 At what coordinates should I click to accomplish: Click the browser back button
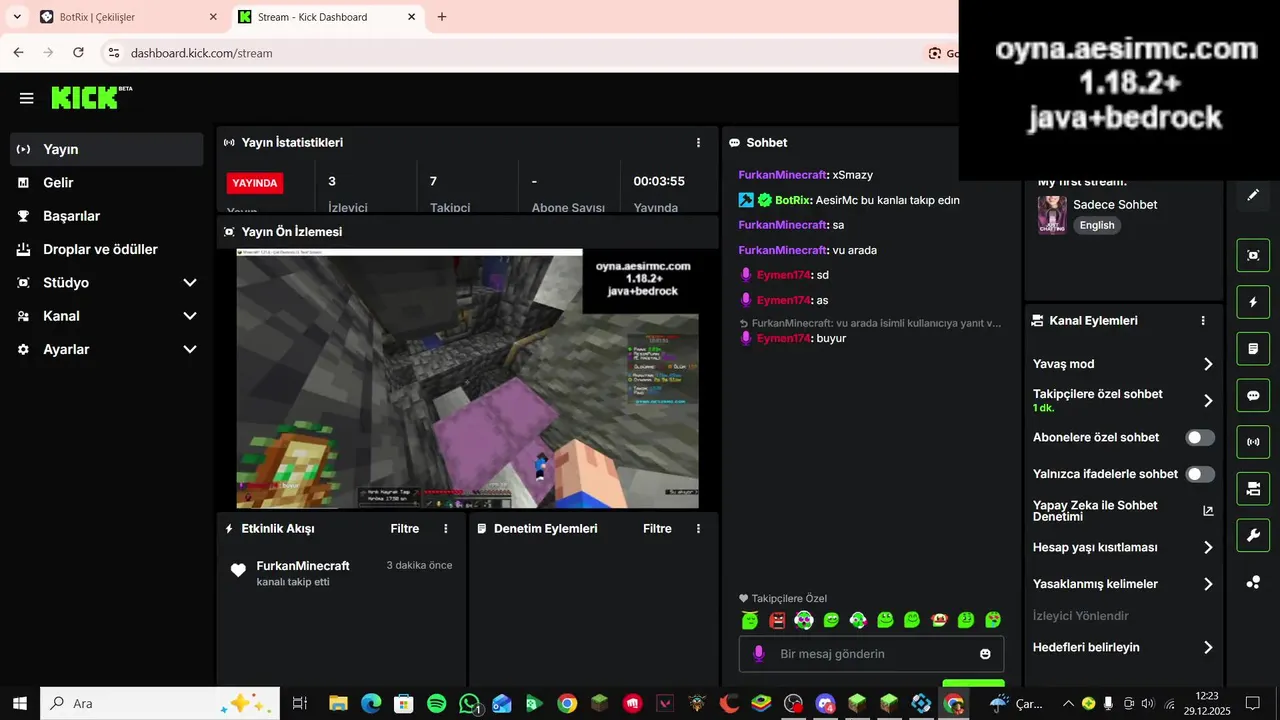coord(18,53)
